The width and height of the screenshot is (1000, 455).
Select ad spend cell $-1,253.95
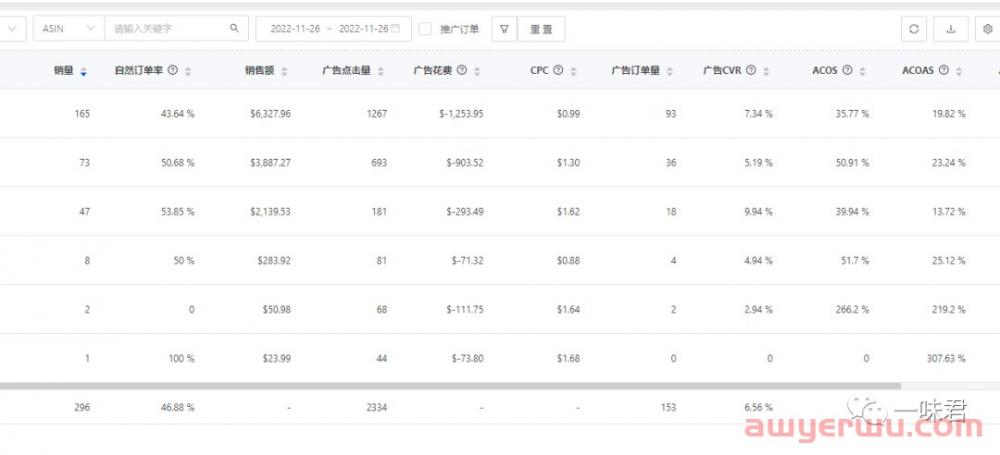461,114
